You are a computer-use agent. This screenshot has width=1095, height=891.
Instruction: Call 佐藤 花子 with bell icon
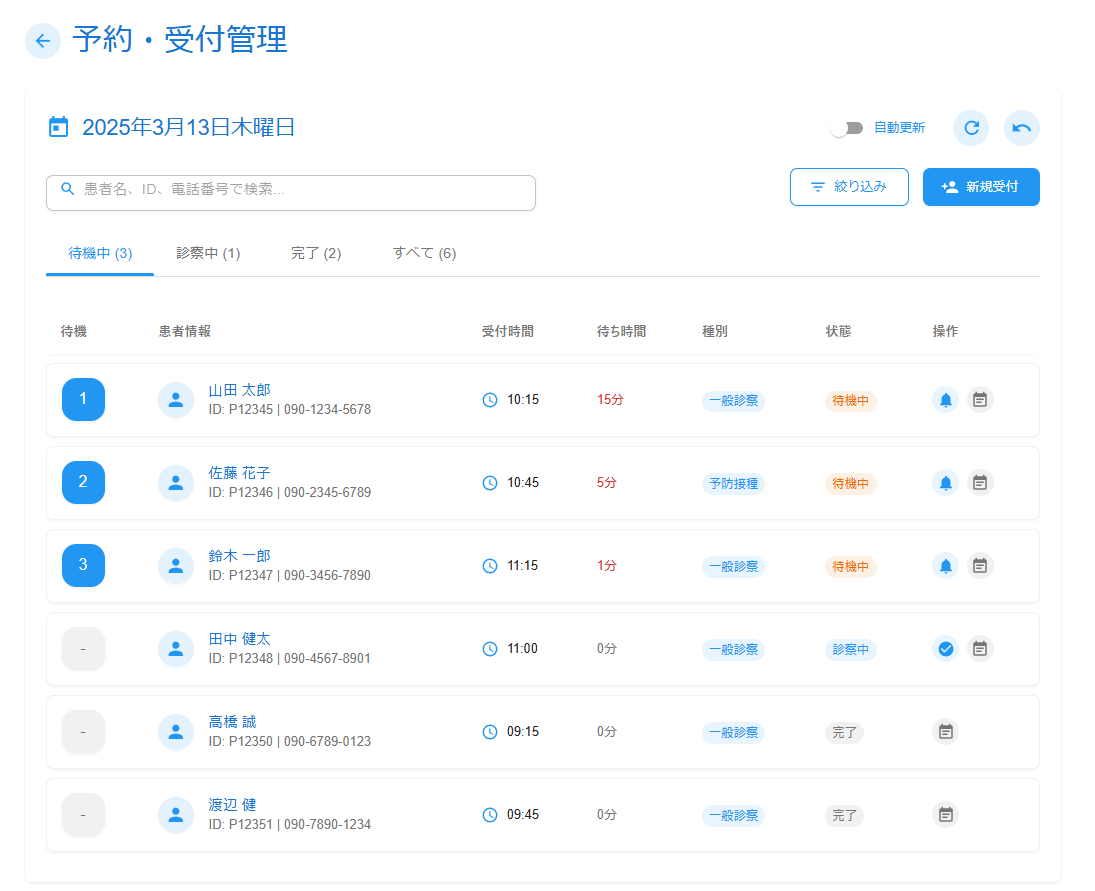click(x=946, y=483)
